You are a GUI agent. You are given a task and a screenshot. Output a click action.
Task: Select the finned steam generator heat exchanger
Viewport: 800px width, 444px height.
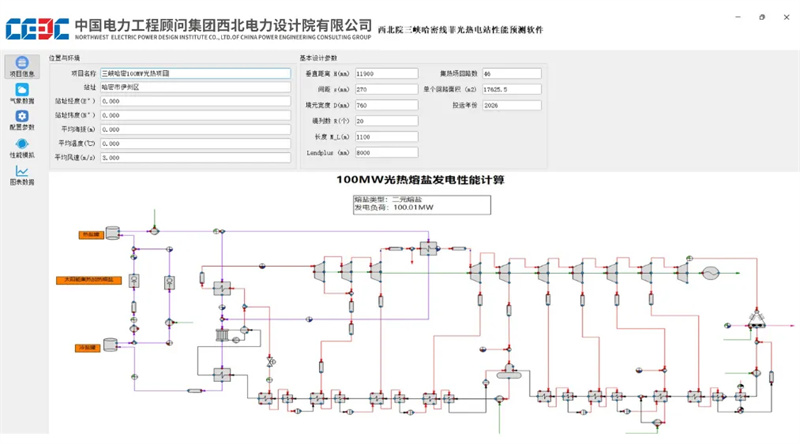click(222, 335)
